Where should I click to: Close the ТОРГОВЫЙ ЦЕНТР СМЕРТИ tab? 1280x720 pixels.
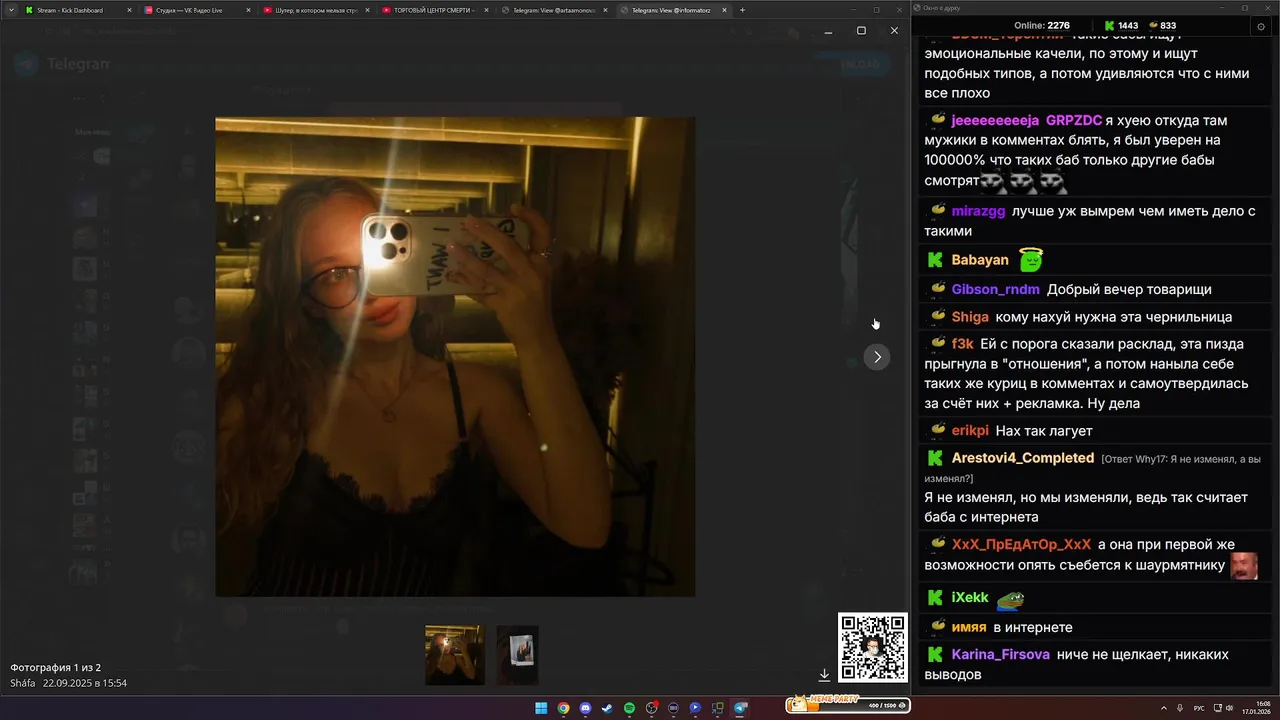pyautogui.click(x=484, y=10)
